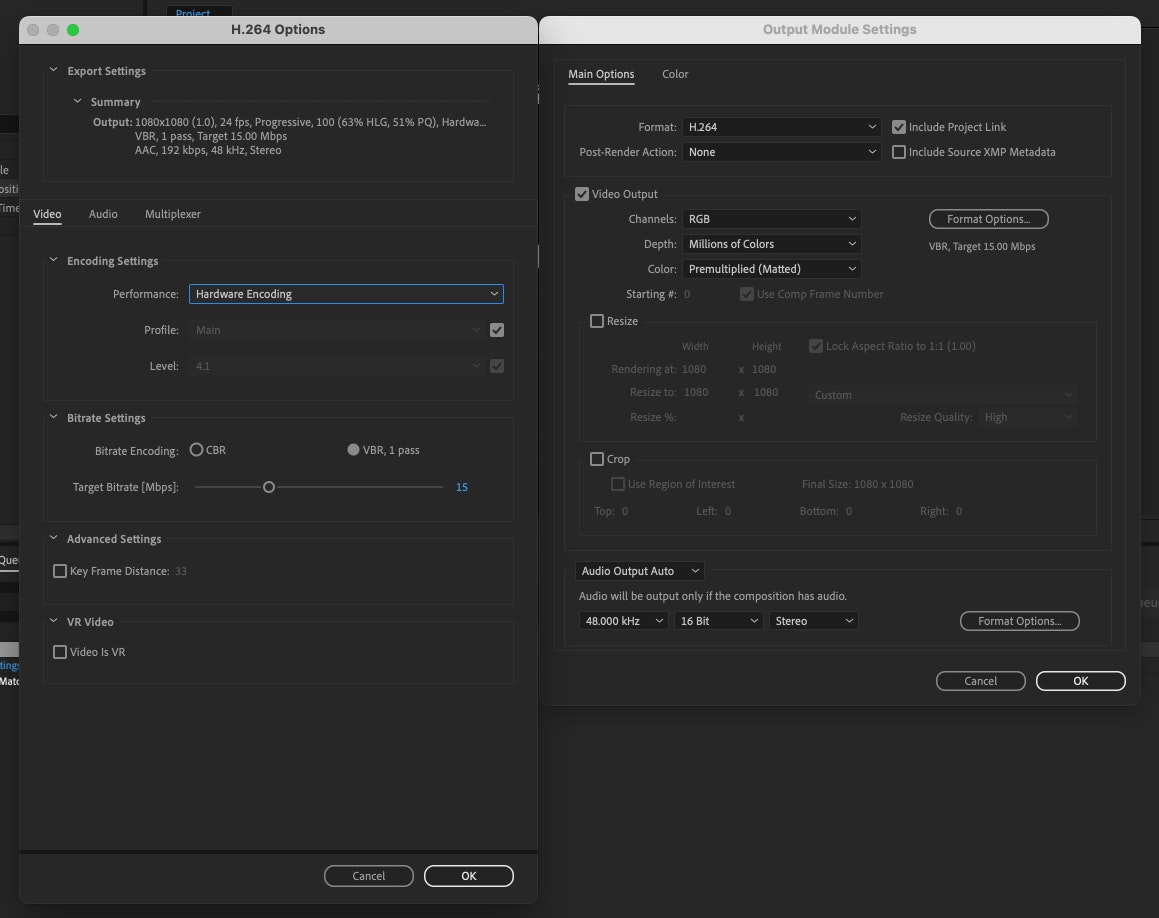Open the Color tab
Viewport: 1159px width, 918px height.
pyautogui.click(x=675, y=74)
